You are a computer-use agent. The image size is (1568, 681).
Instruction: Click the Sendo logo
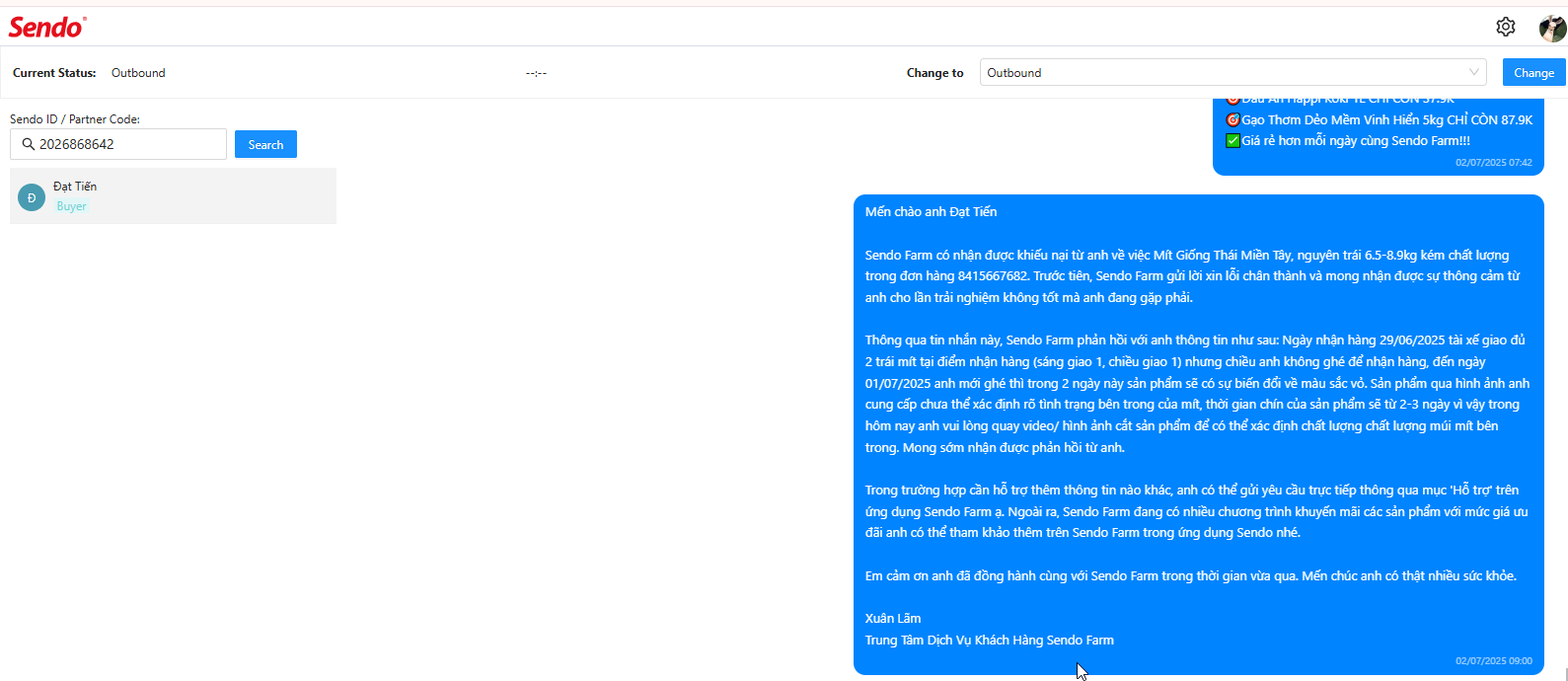(x=47, y=27)
